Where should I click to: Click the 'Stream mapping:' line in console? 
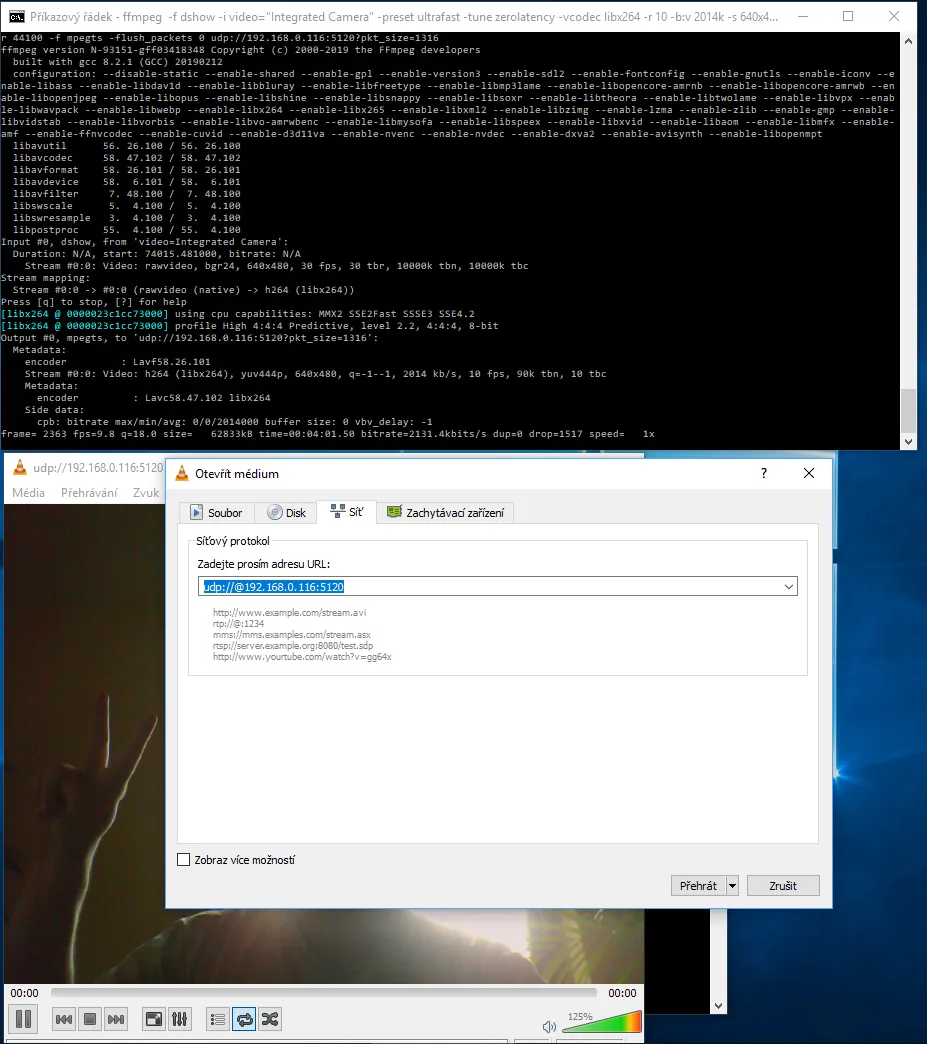click(45, 278)
